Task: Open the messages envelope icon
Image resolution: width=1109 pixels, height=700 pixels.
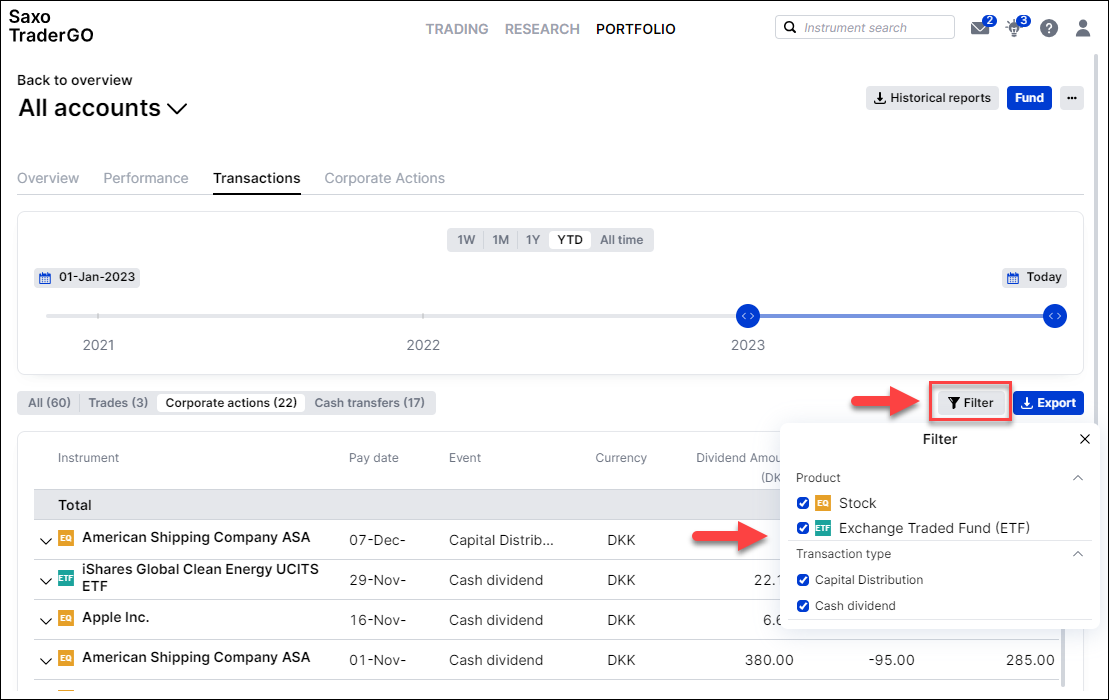Action: point(980,28)
